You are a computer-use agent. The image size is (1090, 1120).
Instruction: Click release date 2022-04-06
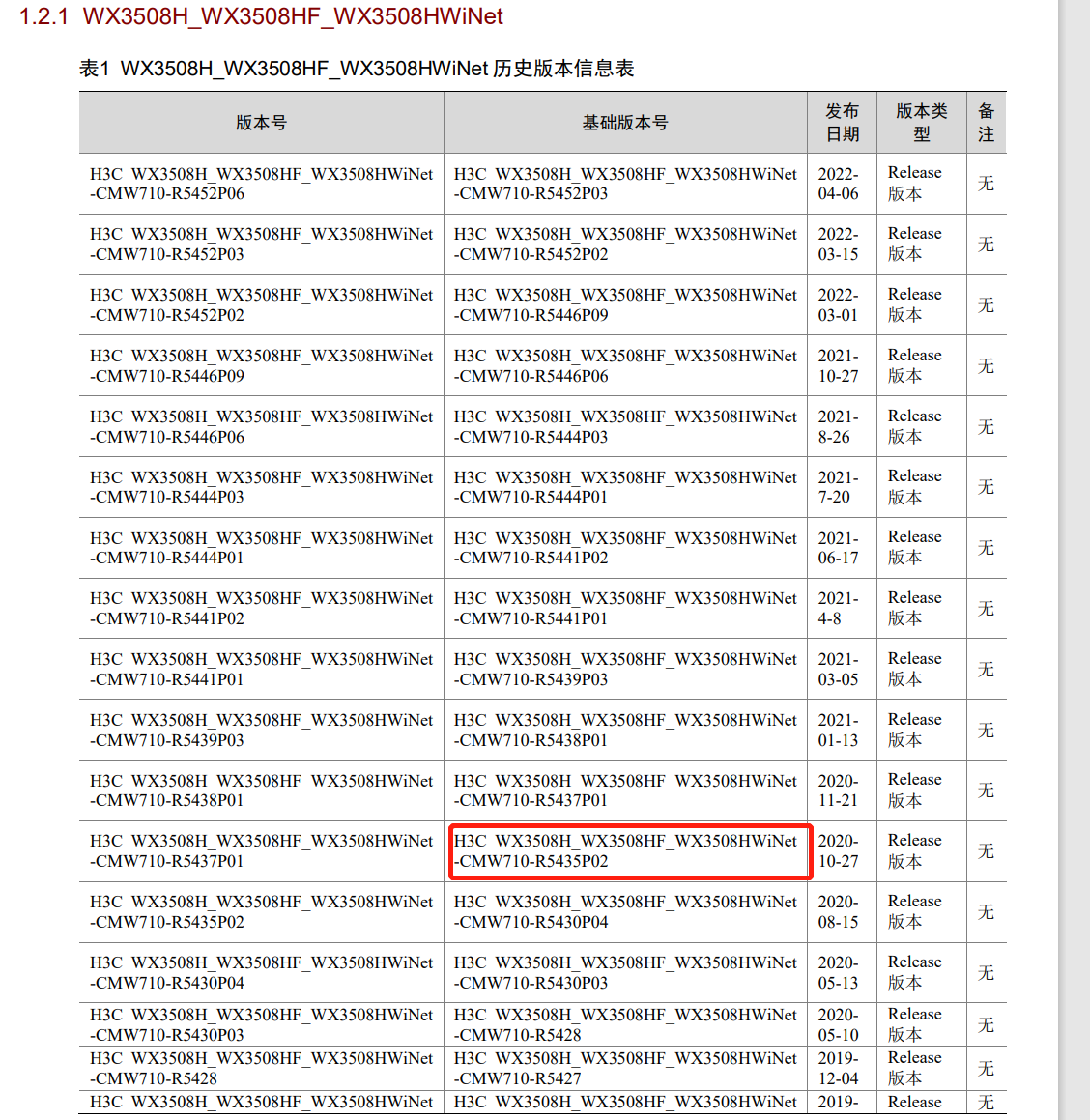839,184
